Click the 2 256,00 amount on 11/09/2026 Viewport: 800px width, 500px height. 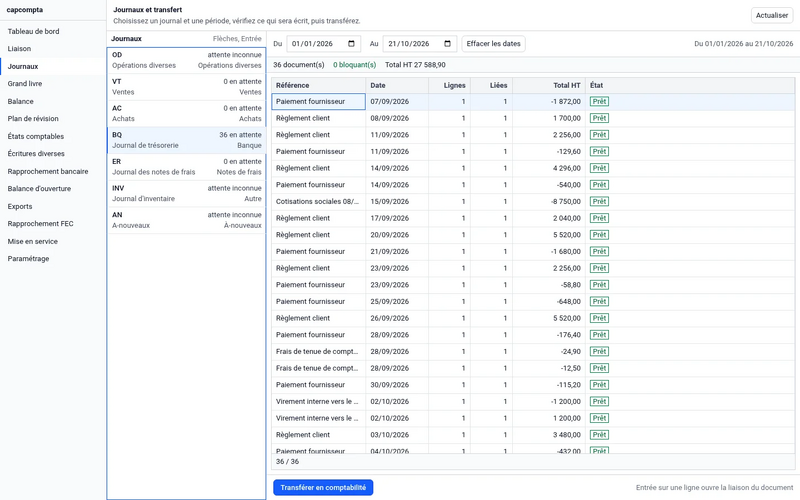pyautogui.click(x=549, y=135)
